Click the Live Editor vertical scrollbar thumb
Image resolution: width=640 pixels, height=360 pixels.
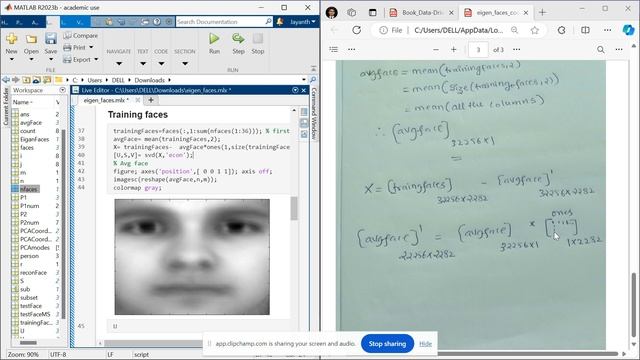[294, 208]
